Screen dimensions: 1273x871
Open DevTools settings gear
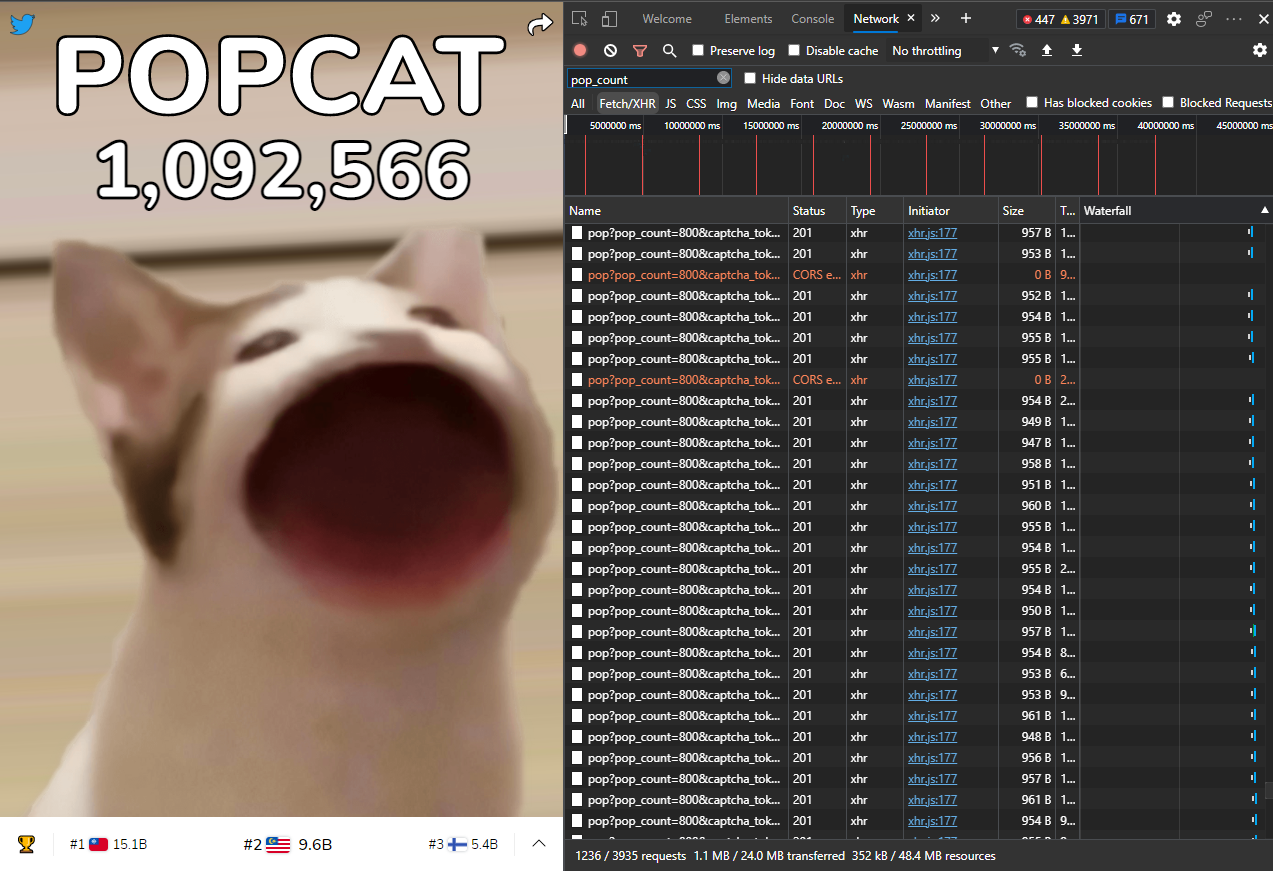point(1174,19)
